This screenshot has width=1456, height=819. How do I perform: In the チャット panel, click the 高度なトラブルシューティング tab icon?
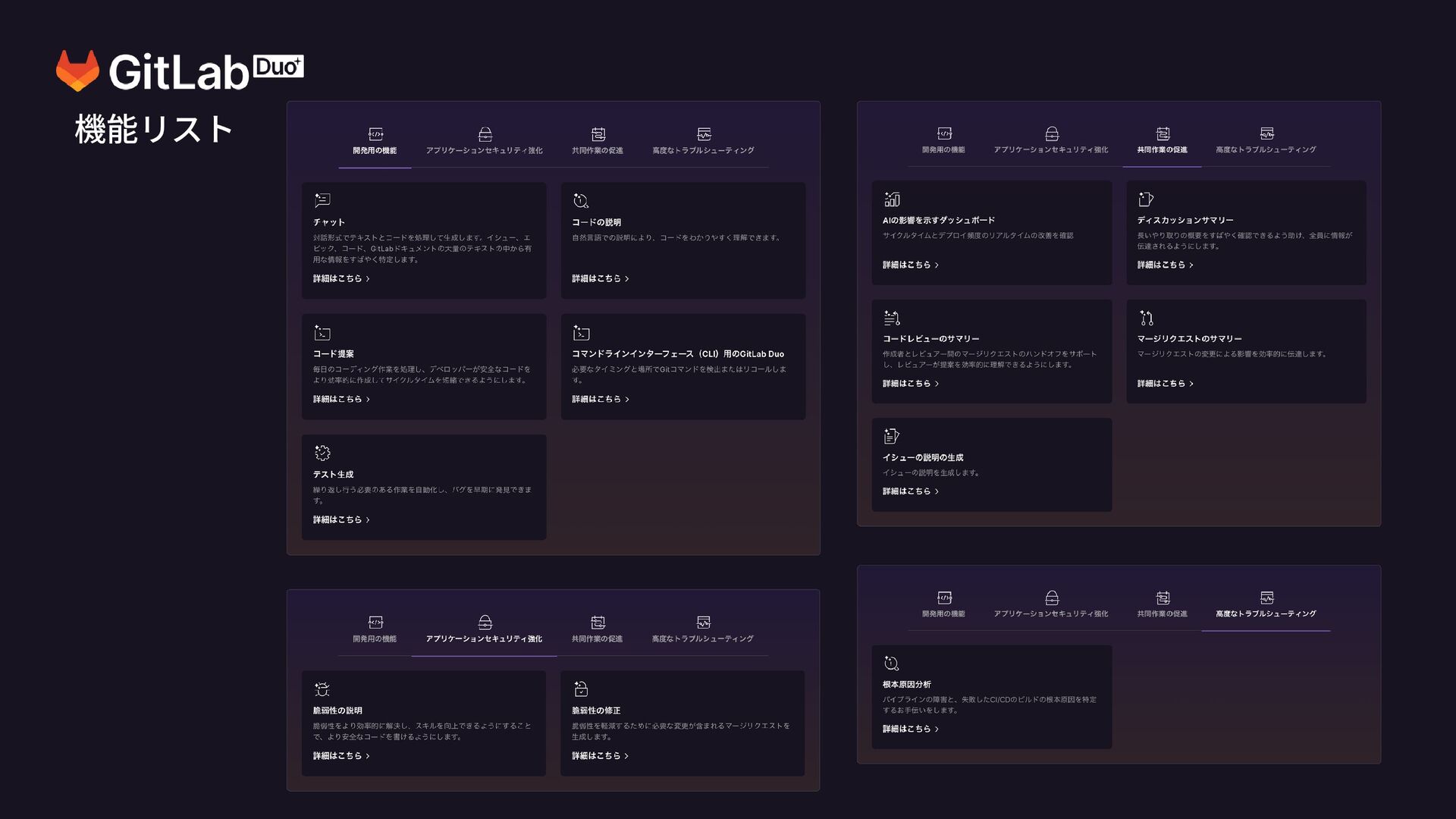coord(704,134)
